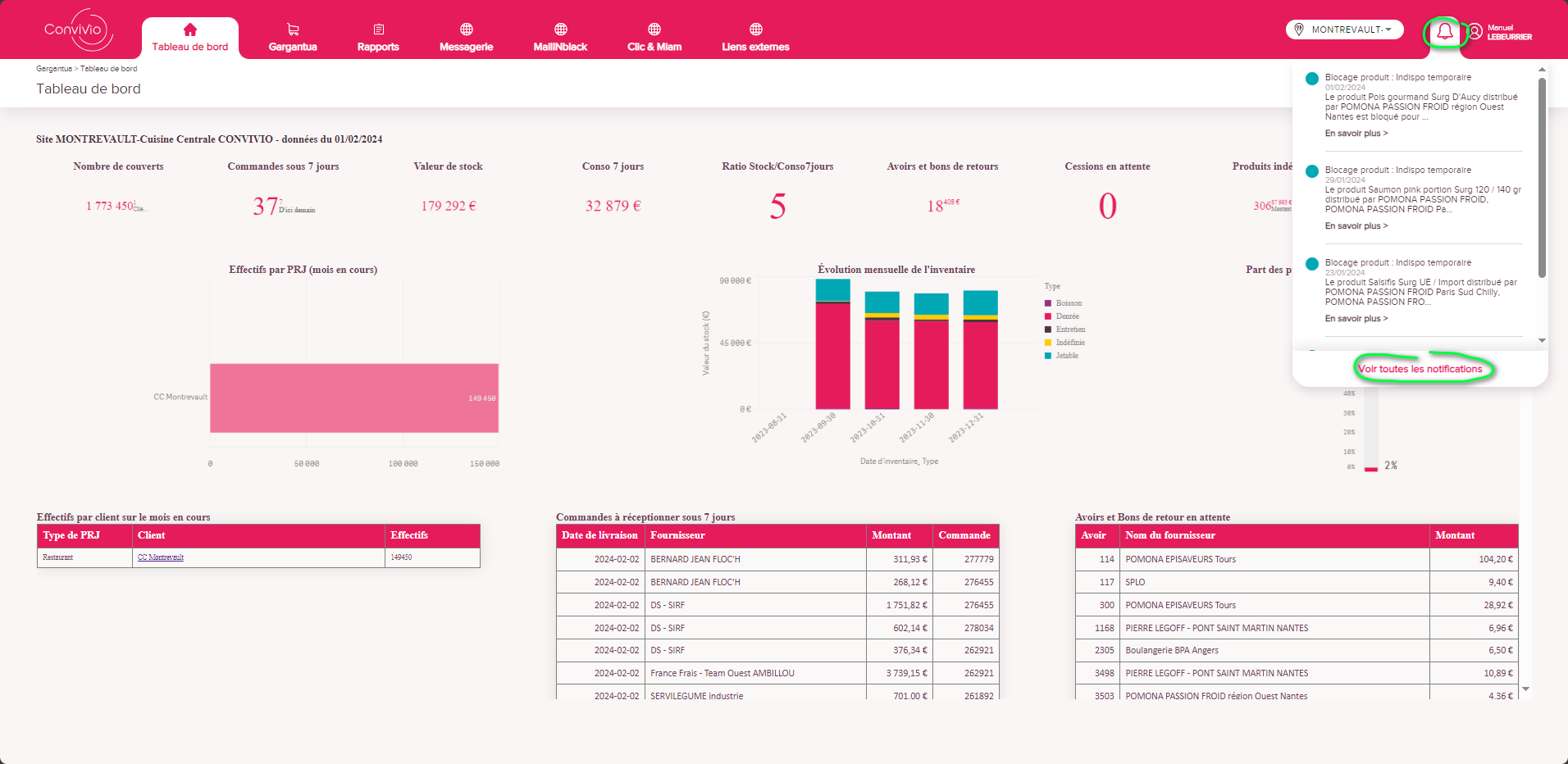Screen dimensions: 1568x764
Task: Click the Commande column header
Action: tap(964, 535)
